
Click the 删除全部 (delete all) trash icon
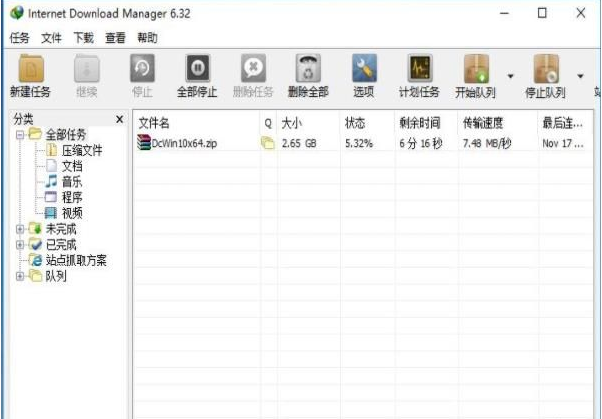[x=308, y=69]
